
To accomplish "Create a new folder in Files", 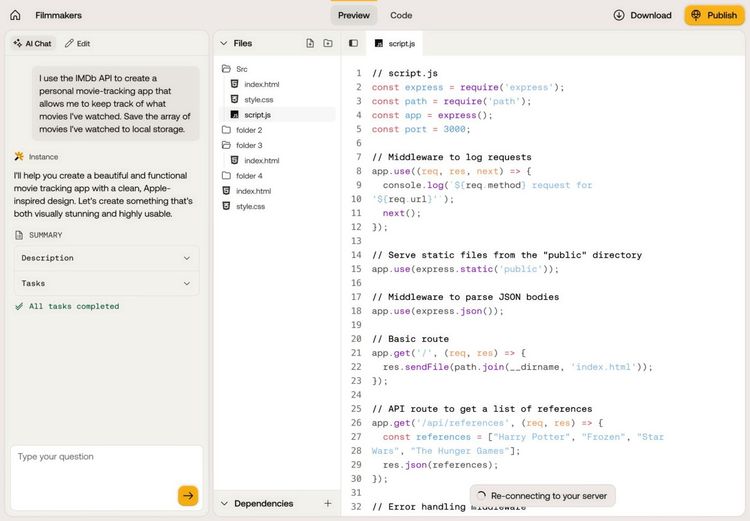I will pos(328,43).
